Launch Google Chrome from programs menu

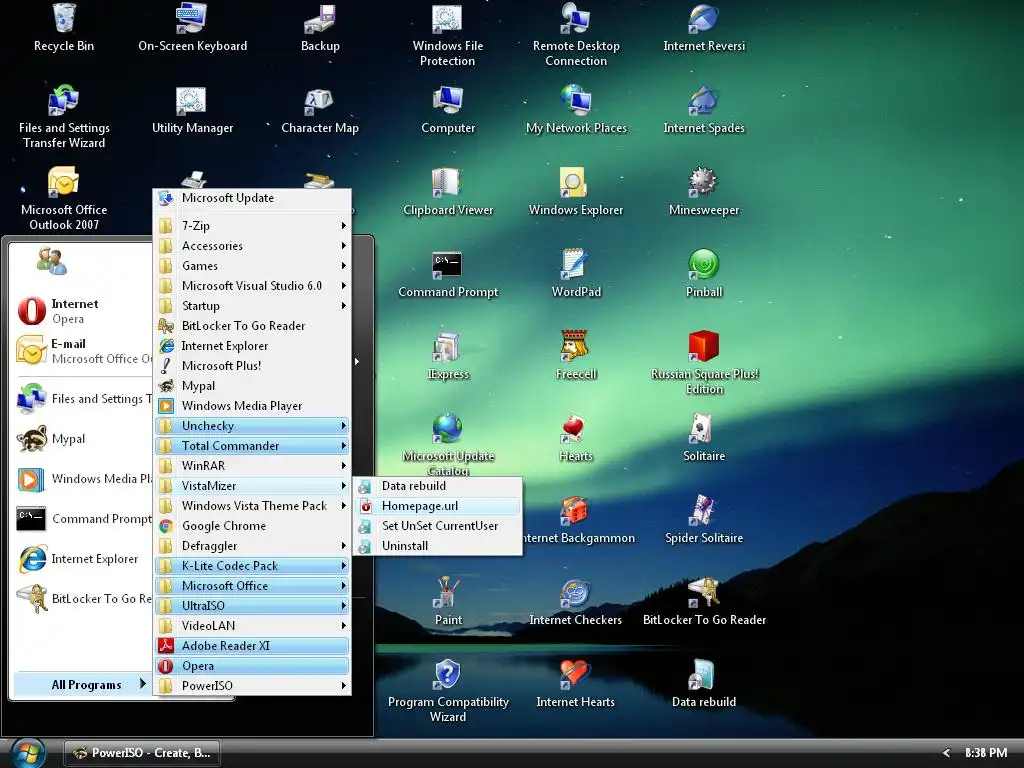[x=252, y=526]
